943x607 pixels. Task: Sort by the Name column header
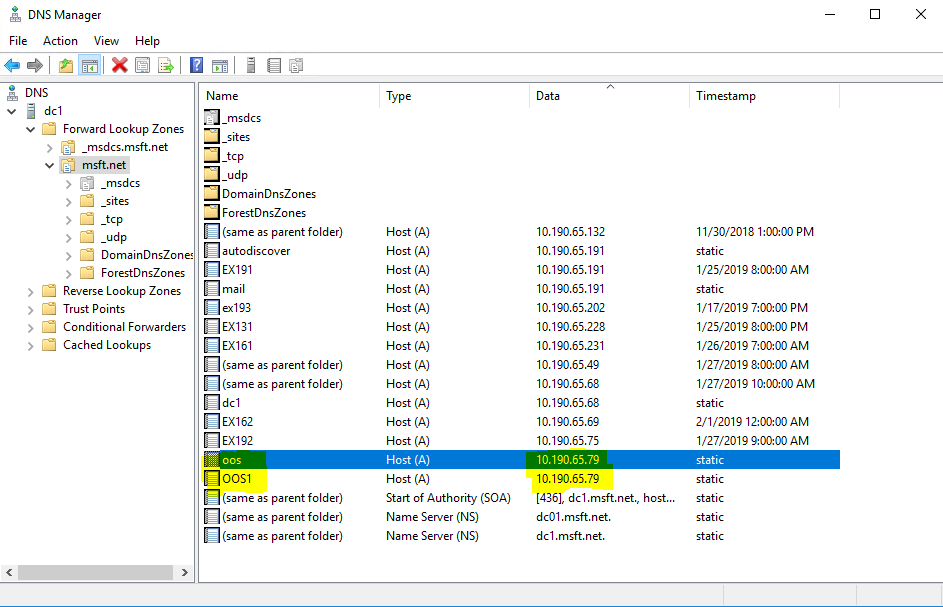[289, 96]
